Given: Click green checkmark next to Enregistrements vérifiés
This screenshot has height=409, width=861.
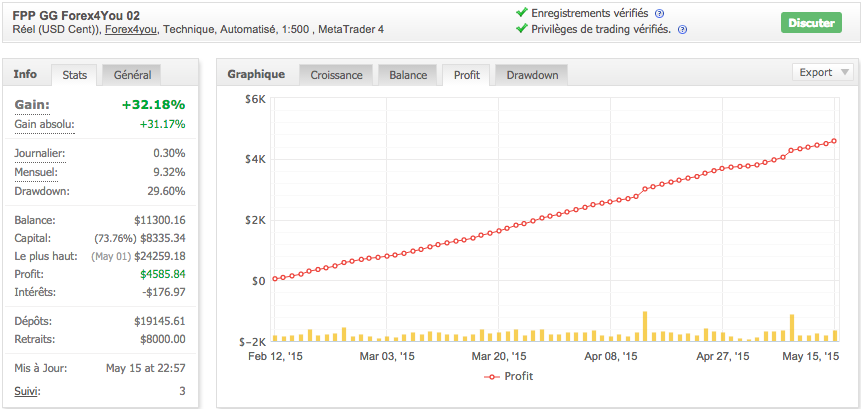Looking at the screenshot, I should tap(521, 12).
